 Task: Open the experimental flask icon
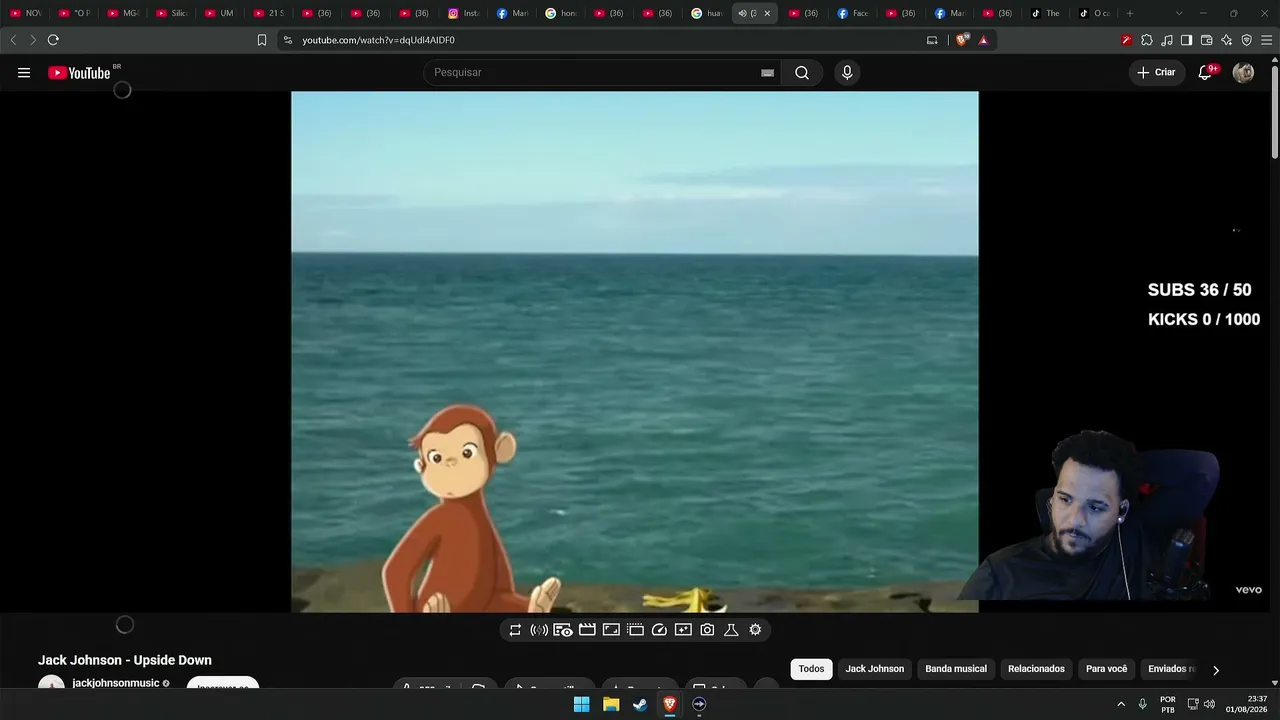731,630
